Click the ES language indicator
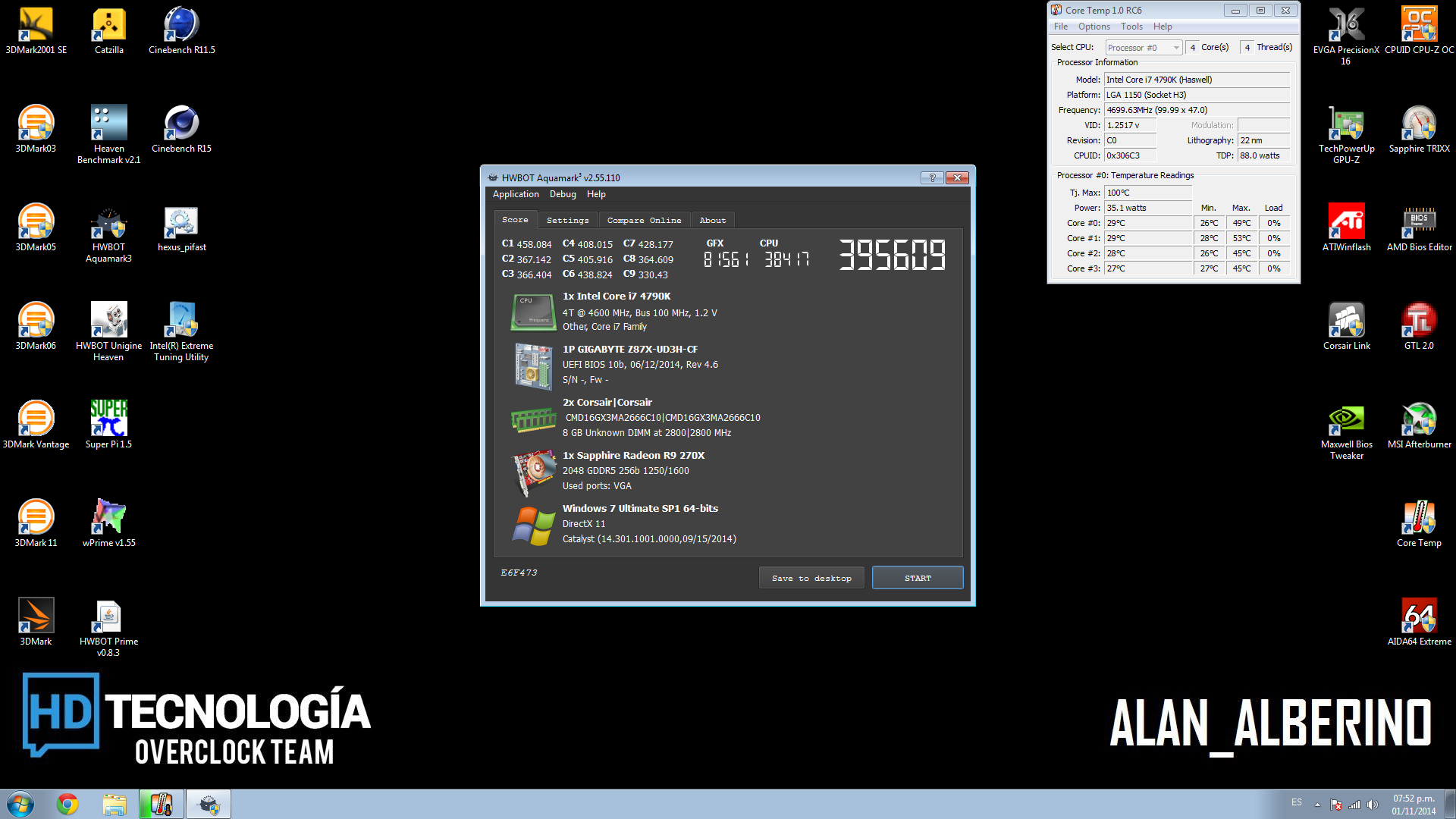Image resolution: width=1456 pixels, height=819 pixels. click(1297, 802)
